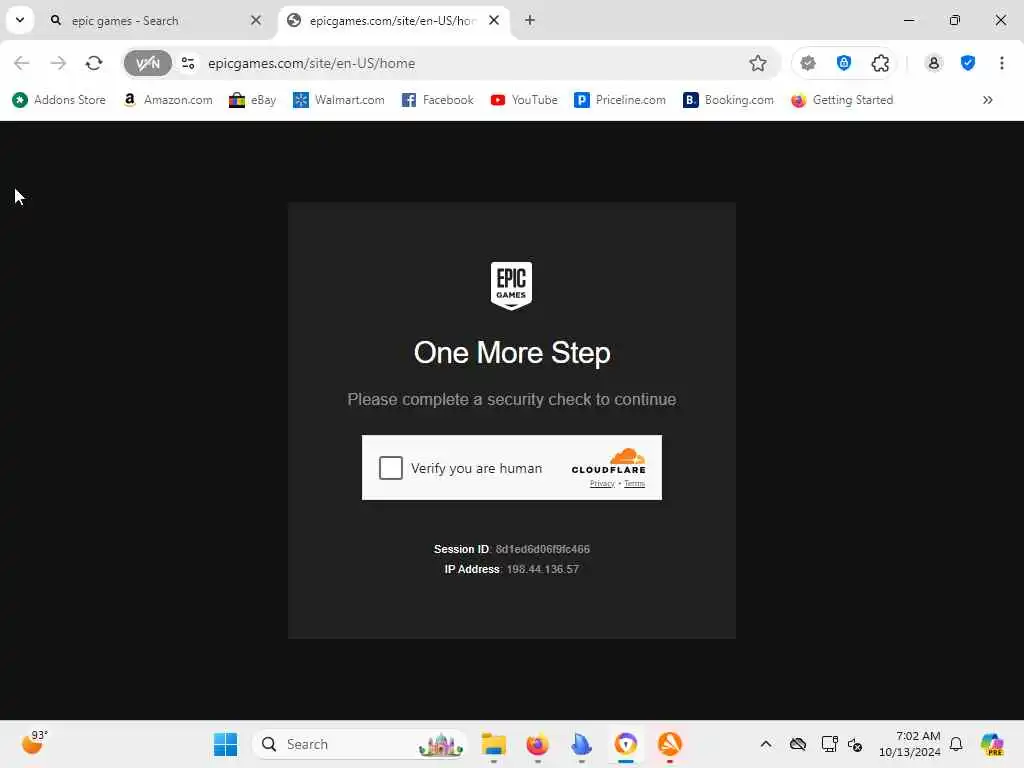This screenshot has width=1024, height=768.
Task: Open Avast Secure Browser on taskbar
Action: pyautogui.click(x=626, y=744)
